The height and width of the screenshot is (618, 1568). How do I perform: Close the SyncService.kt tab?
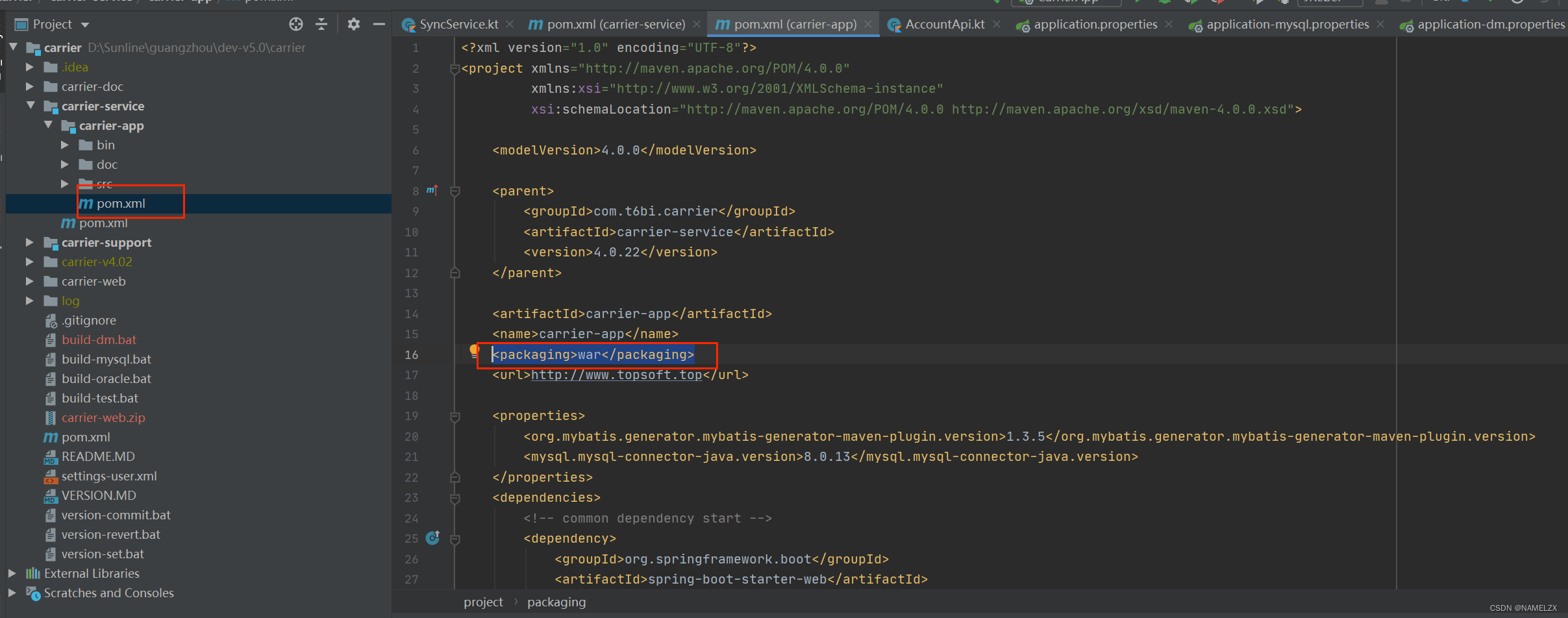click(x=510, y=25)
